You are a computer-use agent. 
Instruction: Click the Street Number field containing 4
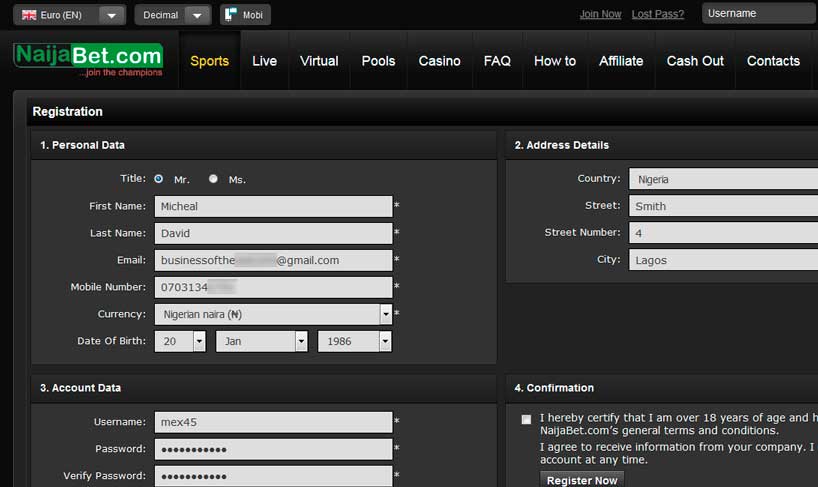pyautogui.click(x=723, y=233)
